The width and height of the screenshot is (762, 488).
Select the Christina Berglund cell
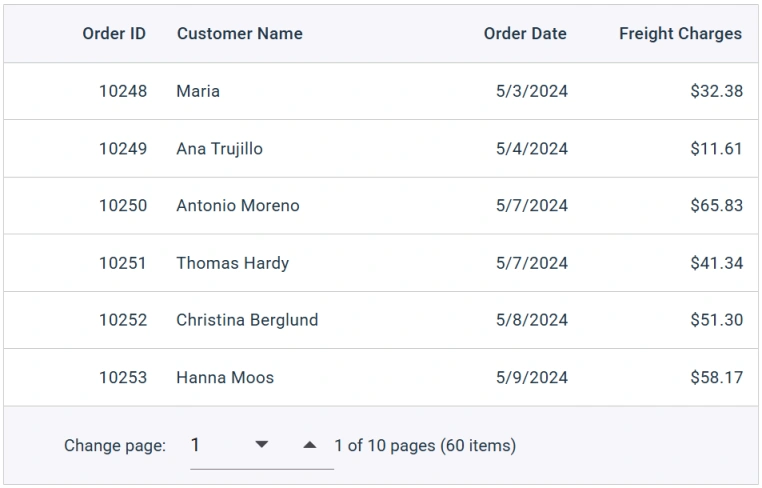pyautogui.click(x=247, y=320)
